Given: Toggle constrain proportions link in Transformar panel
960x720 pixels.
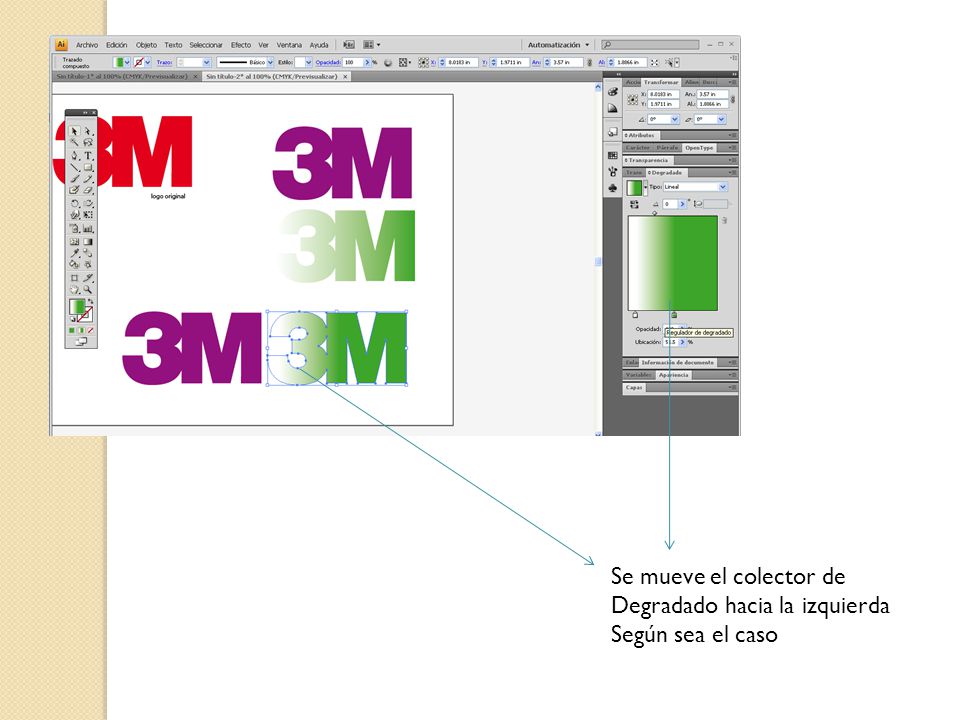Looking at the screenshot, I should point(733,99).
